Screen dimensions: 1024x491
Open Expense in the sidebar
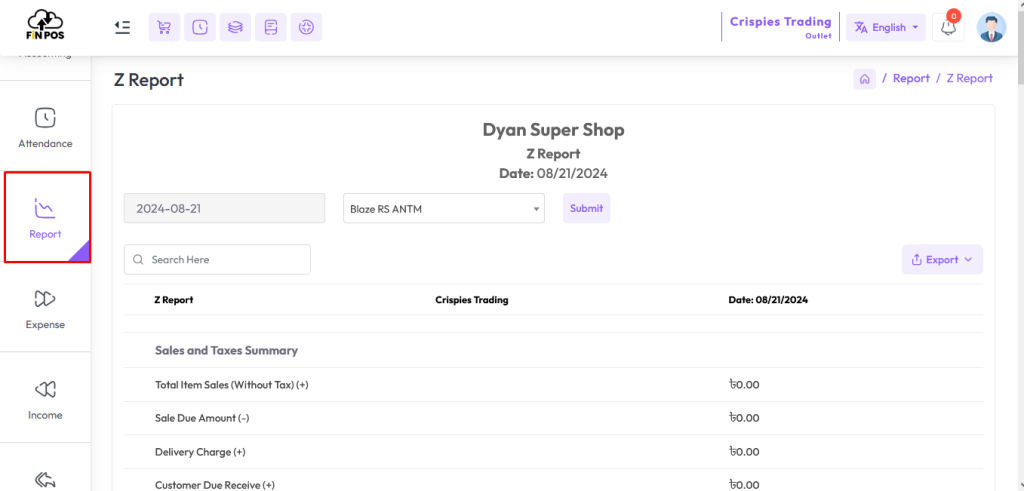[45, 309]
